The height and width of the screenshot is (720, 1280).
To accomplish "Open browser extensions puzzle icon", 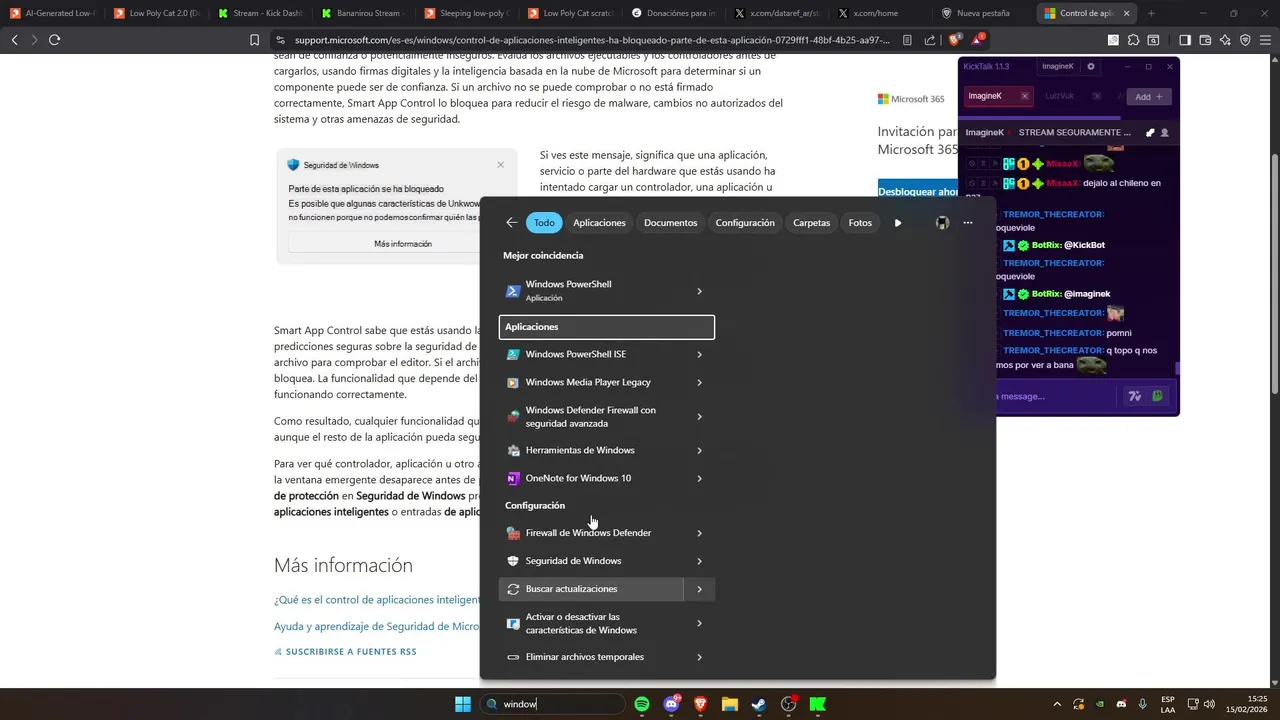I will [x=1133, y=40].
